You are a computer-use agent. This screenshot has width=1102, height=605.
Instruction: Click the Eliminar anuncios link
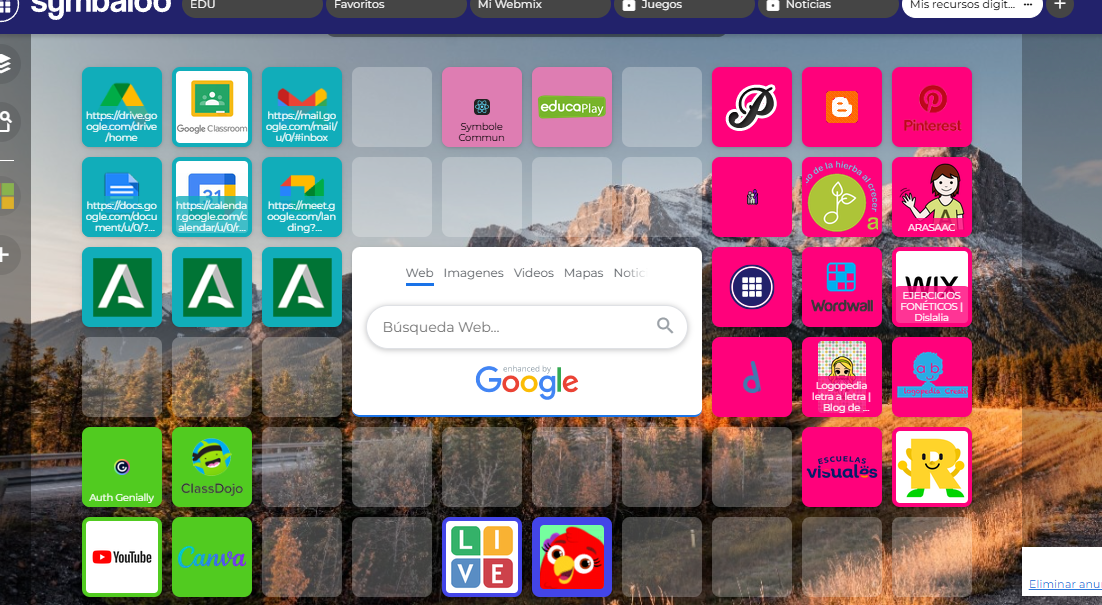(1065, 584)
